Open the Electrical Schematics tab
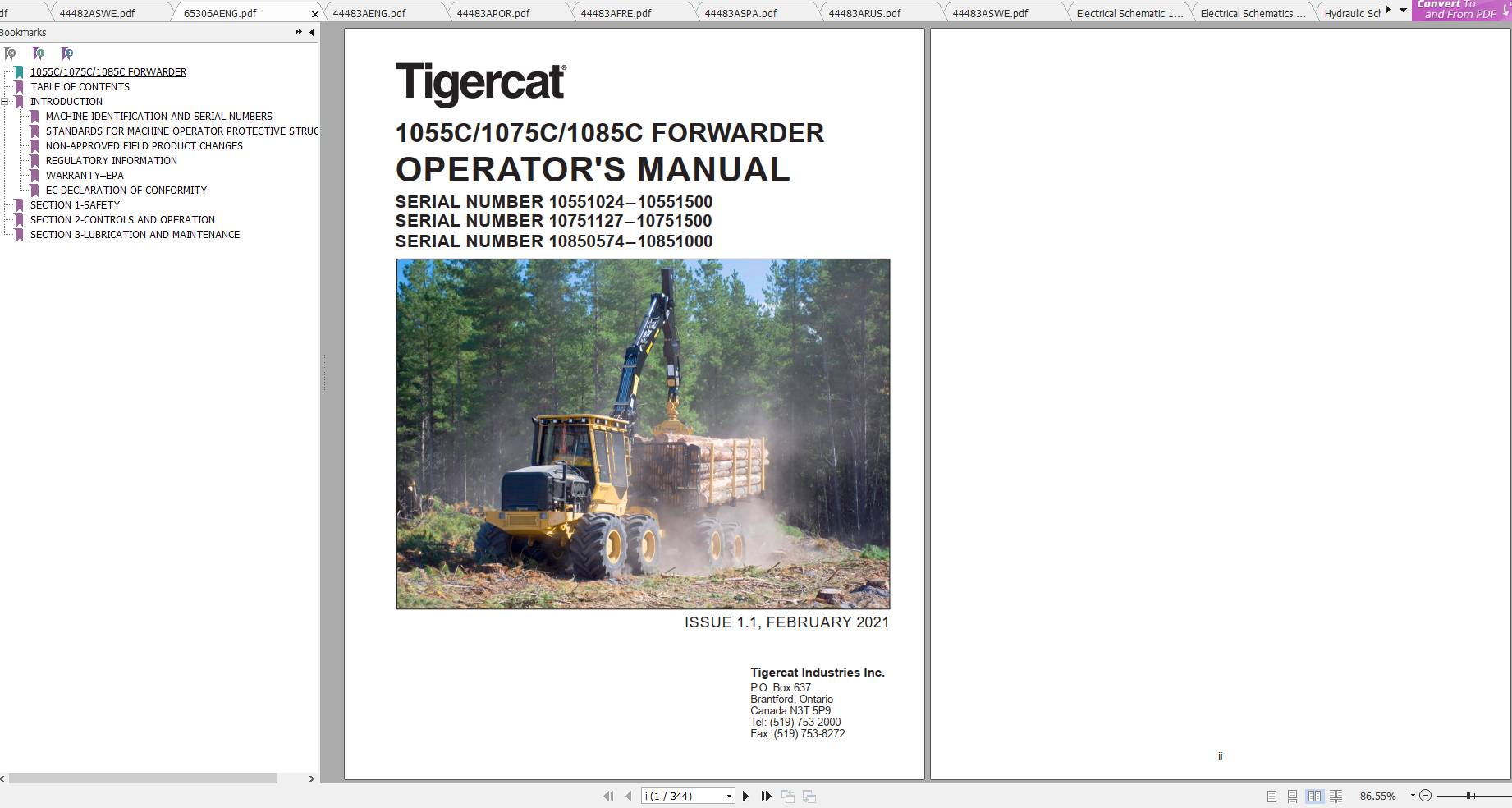The height and width of the screenshot is (808, 1512). 1252,13
